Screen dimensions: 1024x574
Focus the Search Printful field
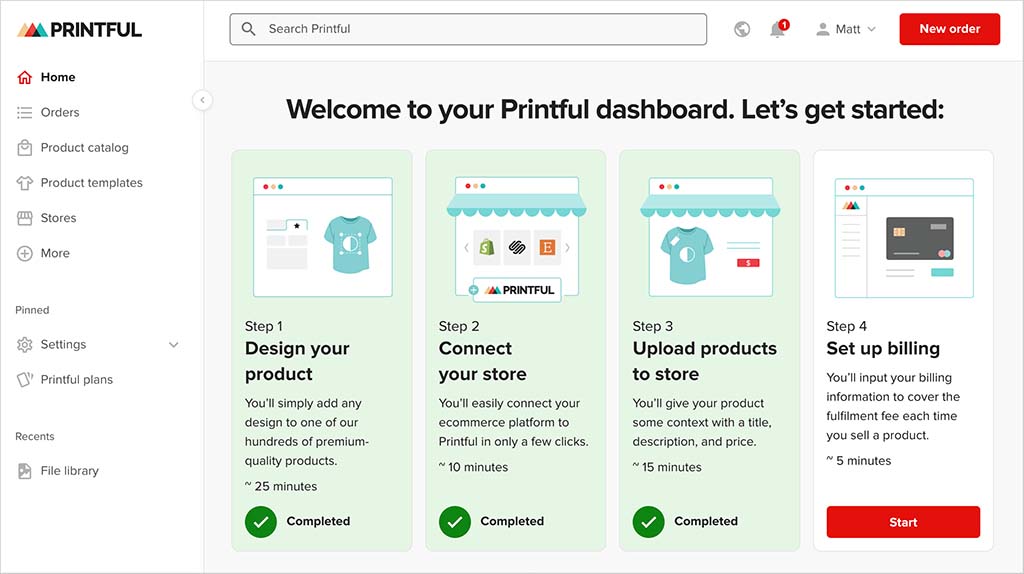468,29
